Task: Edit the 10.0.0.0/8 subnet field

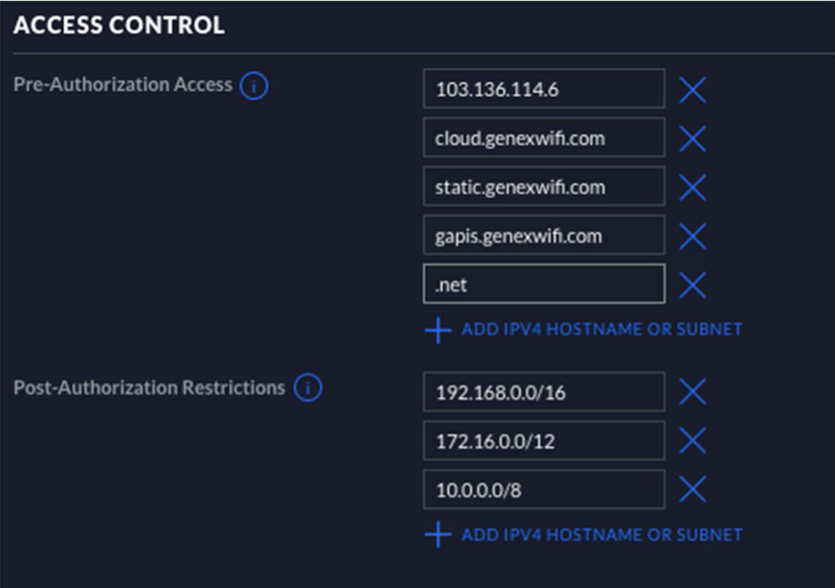Action: point(544,489)
